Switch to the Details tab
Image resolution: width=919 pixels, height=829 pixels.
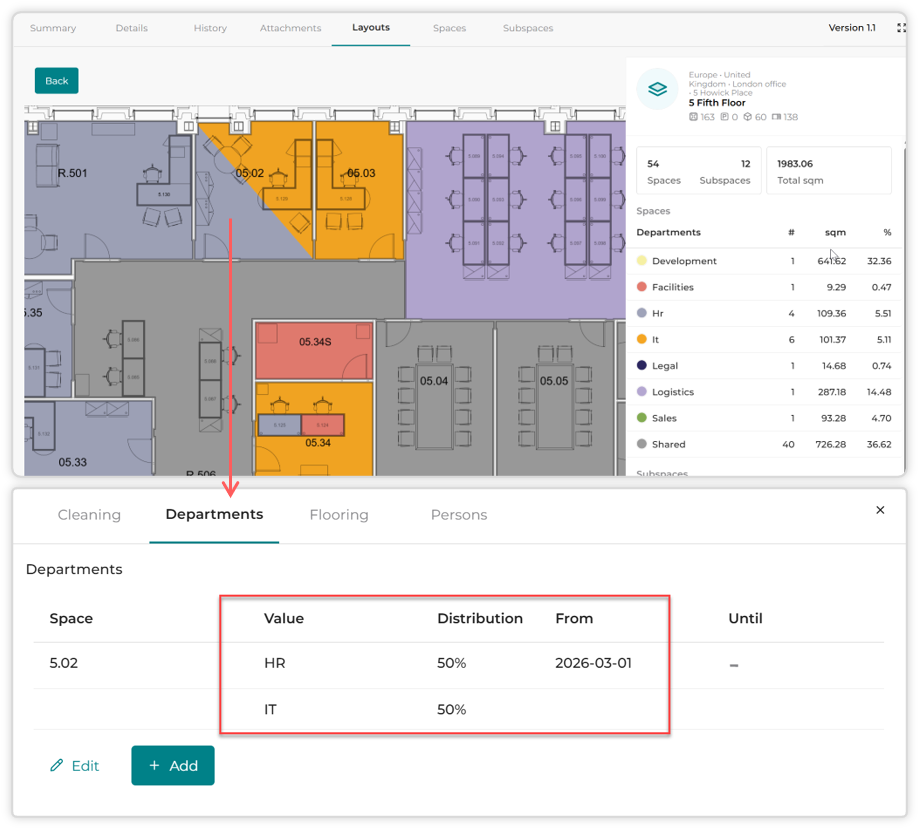pyautogui.click(x=132, y=28)
